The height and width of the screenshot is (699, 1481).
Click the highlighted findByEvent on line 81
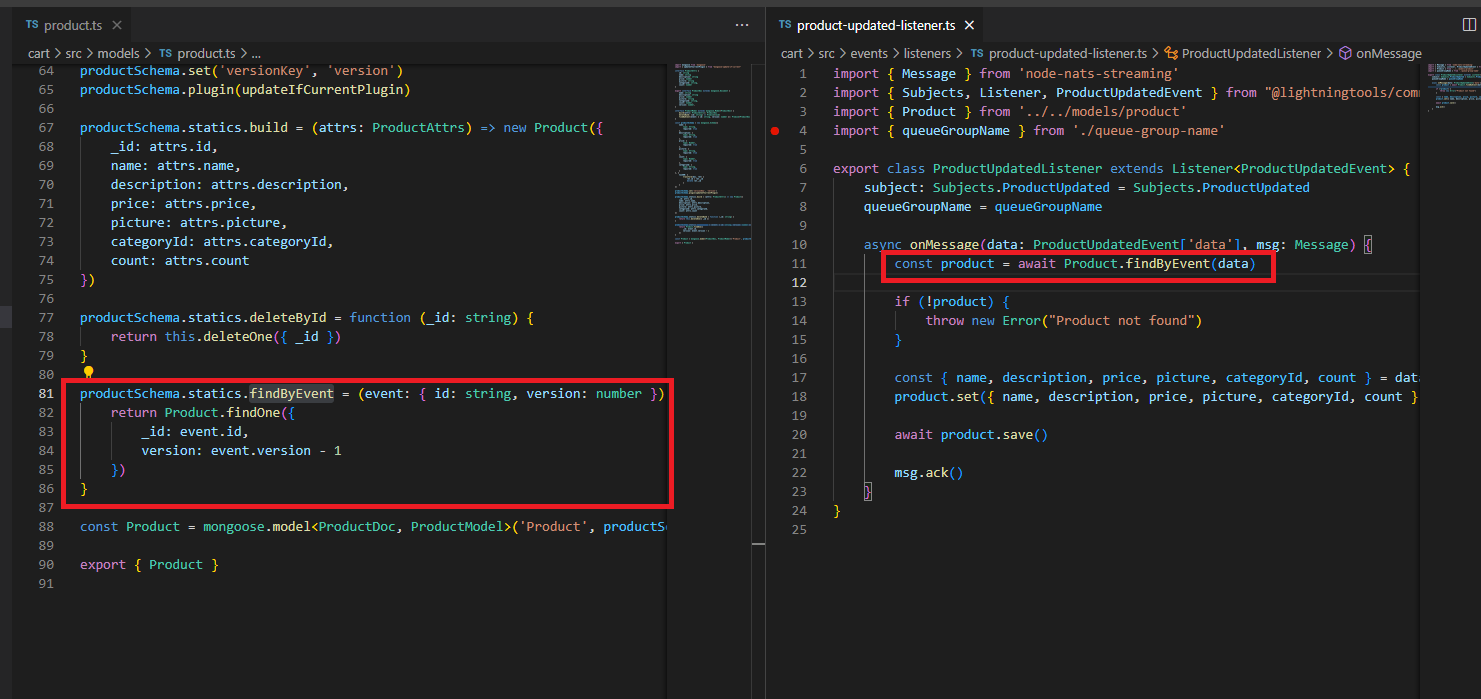291,393
